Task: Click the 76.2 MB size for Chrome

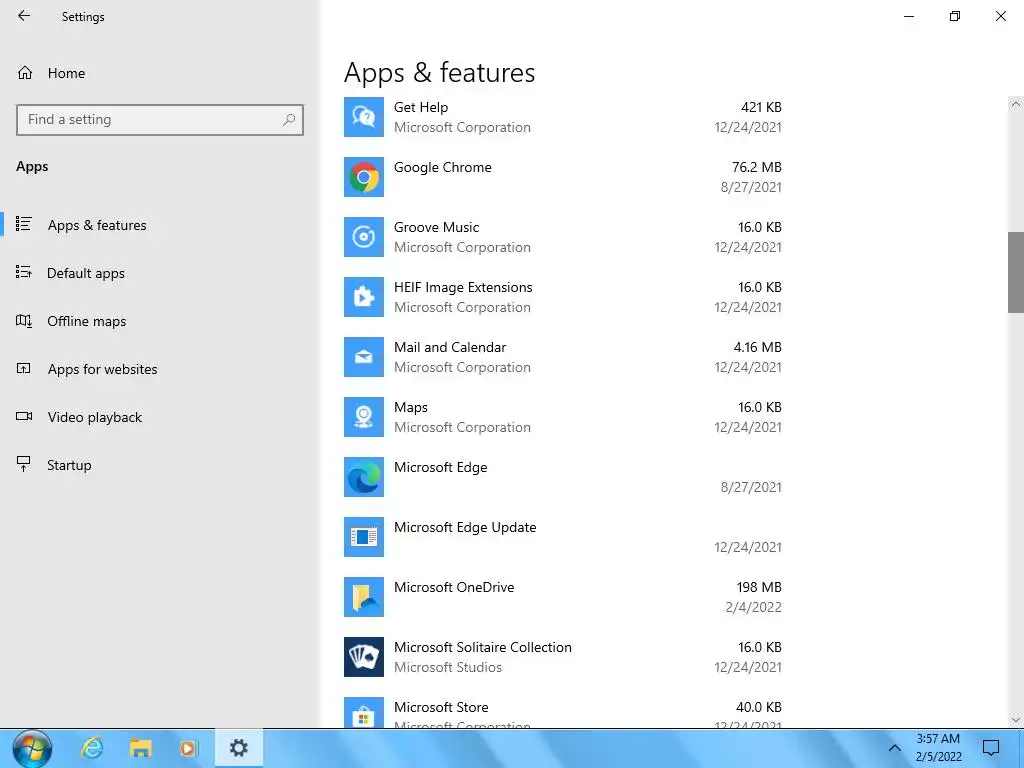Action: pyautogui.click(x=757, y=167)
